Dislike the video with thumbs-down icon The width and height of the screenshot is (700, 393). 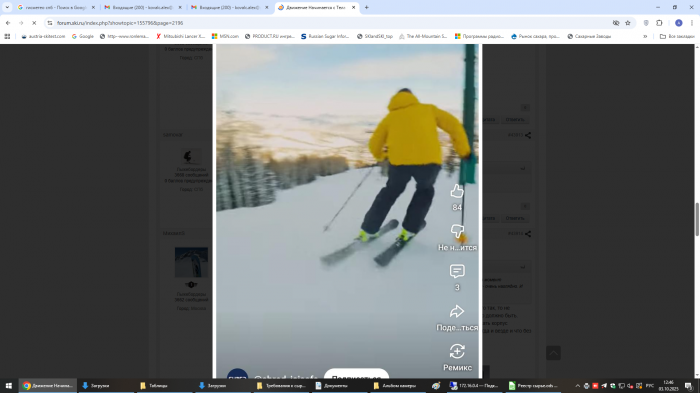point(457,231)
